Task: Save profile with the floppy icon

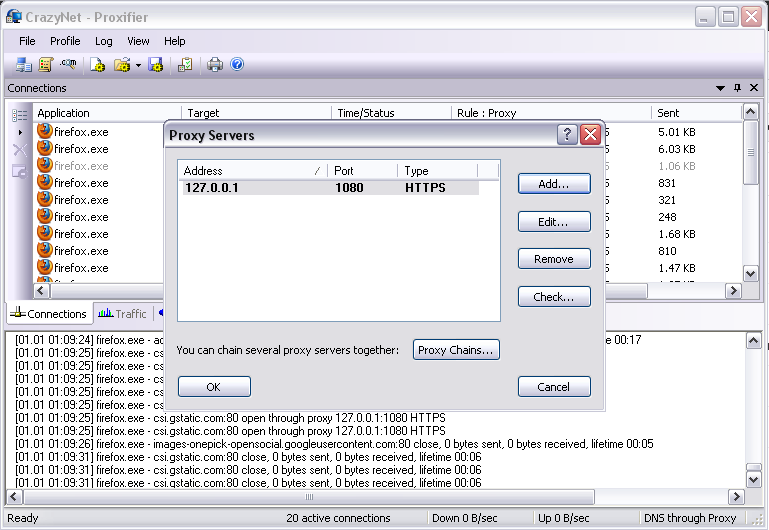Action: pos(156,65)
